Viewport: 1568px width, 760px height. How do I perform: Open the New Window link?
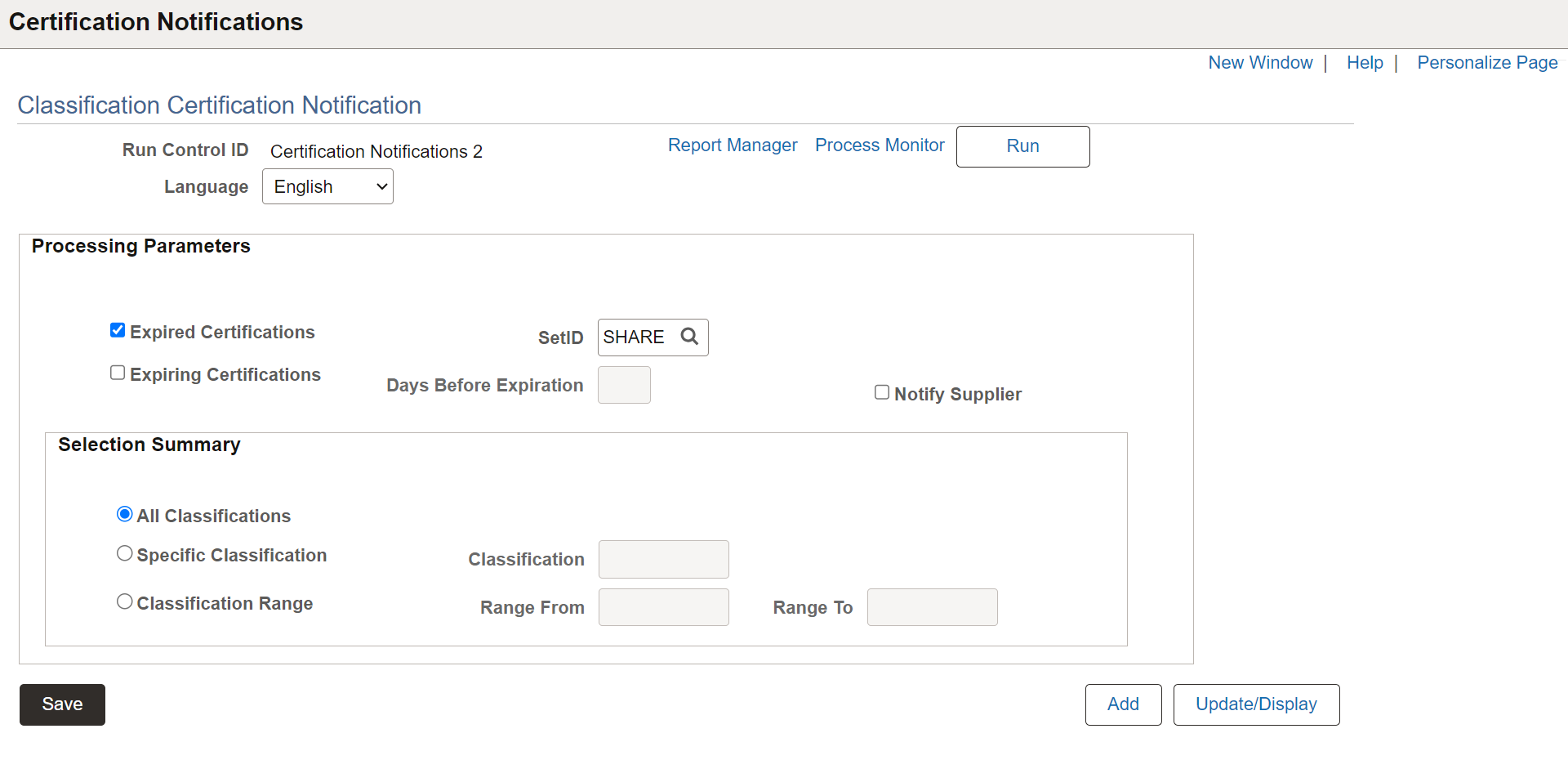pos(1260,62)
